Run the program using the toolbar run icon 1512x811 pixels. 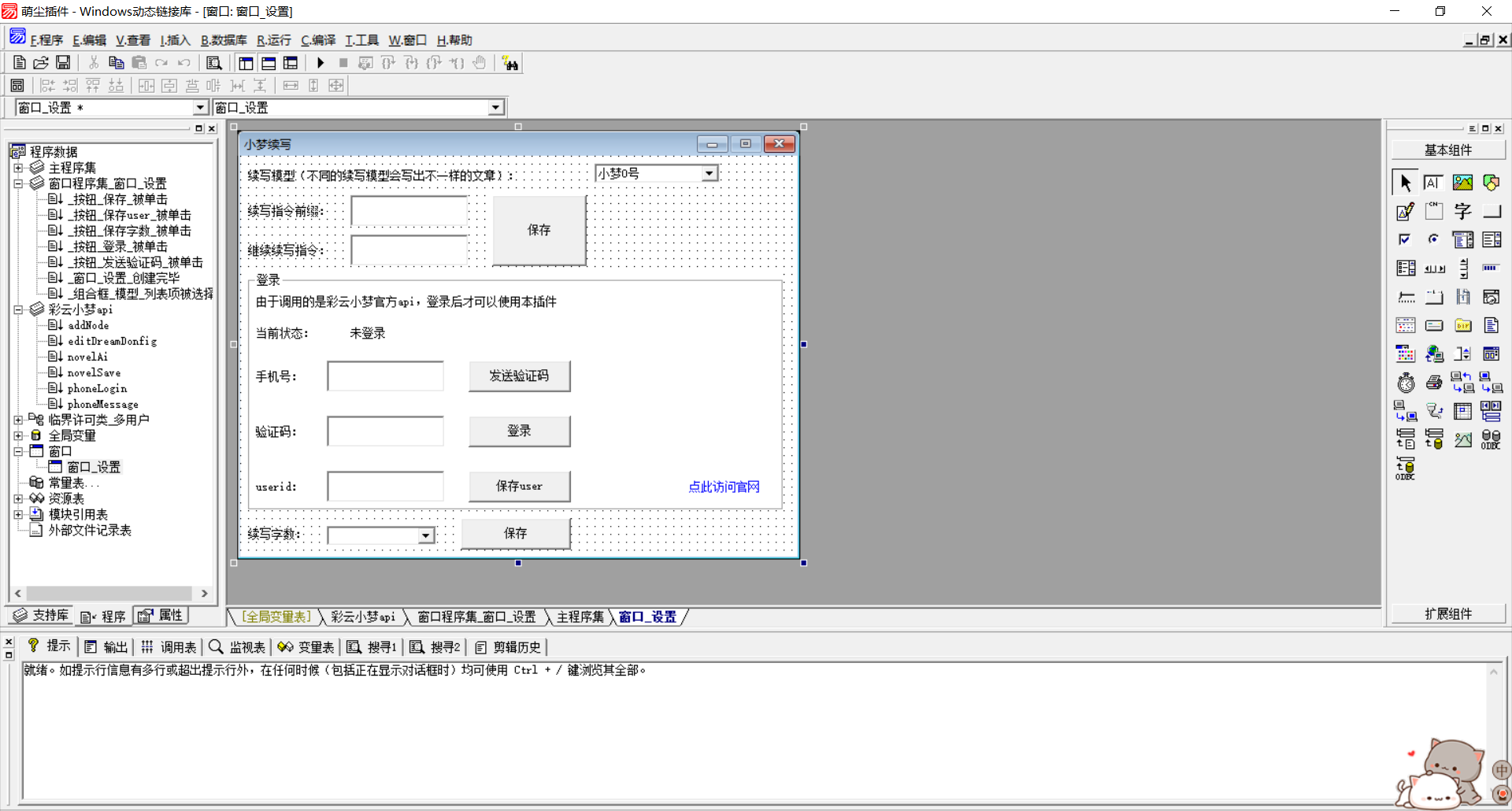point(320,62)
